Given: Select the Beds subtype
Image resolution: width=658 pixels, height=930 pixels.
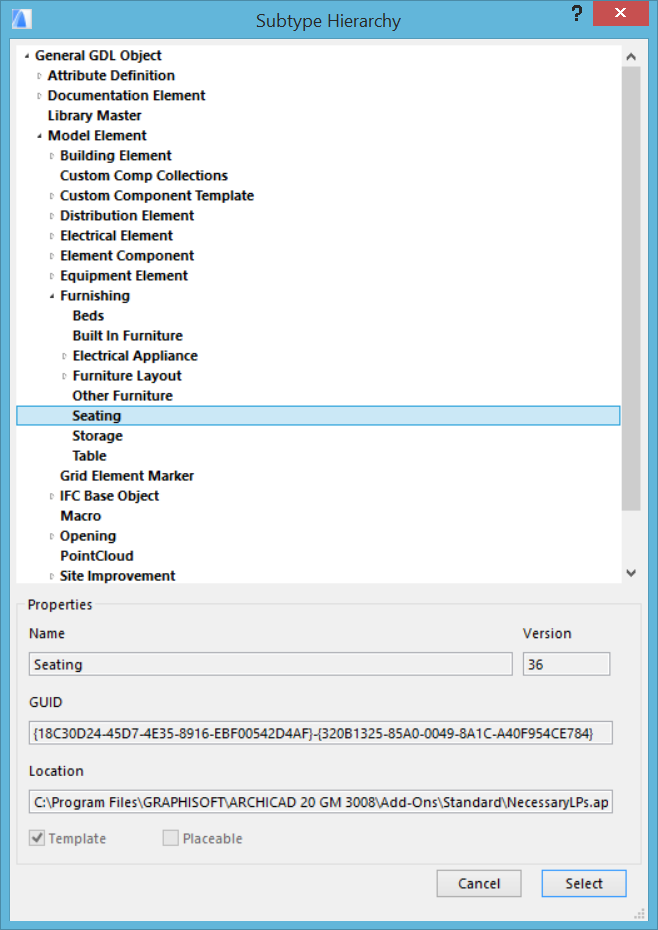Looking at the screenshot, I should pyautogui.click(x=88, y=316).
